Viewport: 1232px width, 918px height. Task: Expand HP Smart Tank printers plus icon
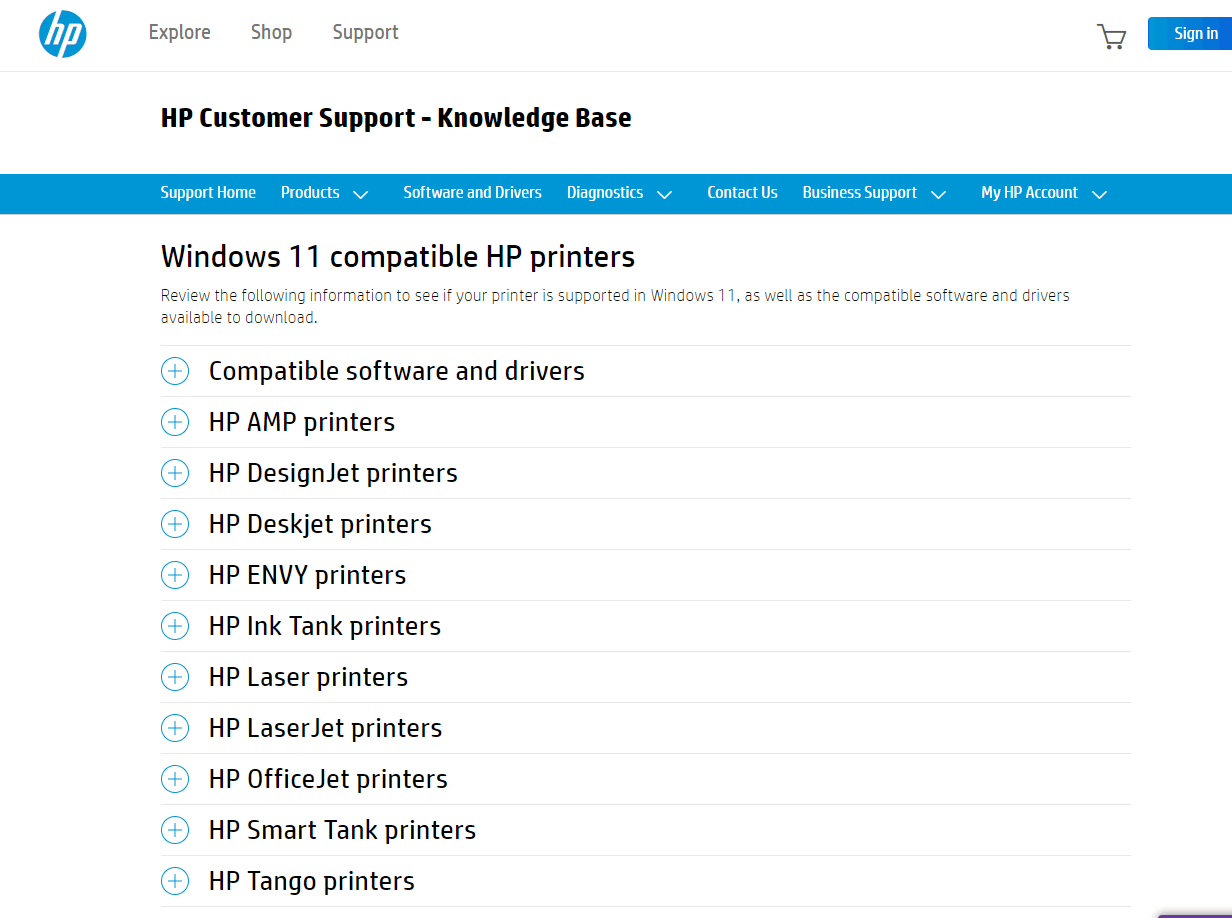tap(175, 830)
